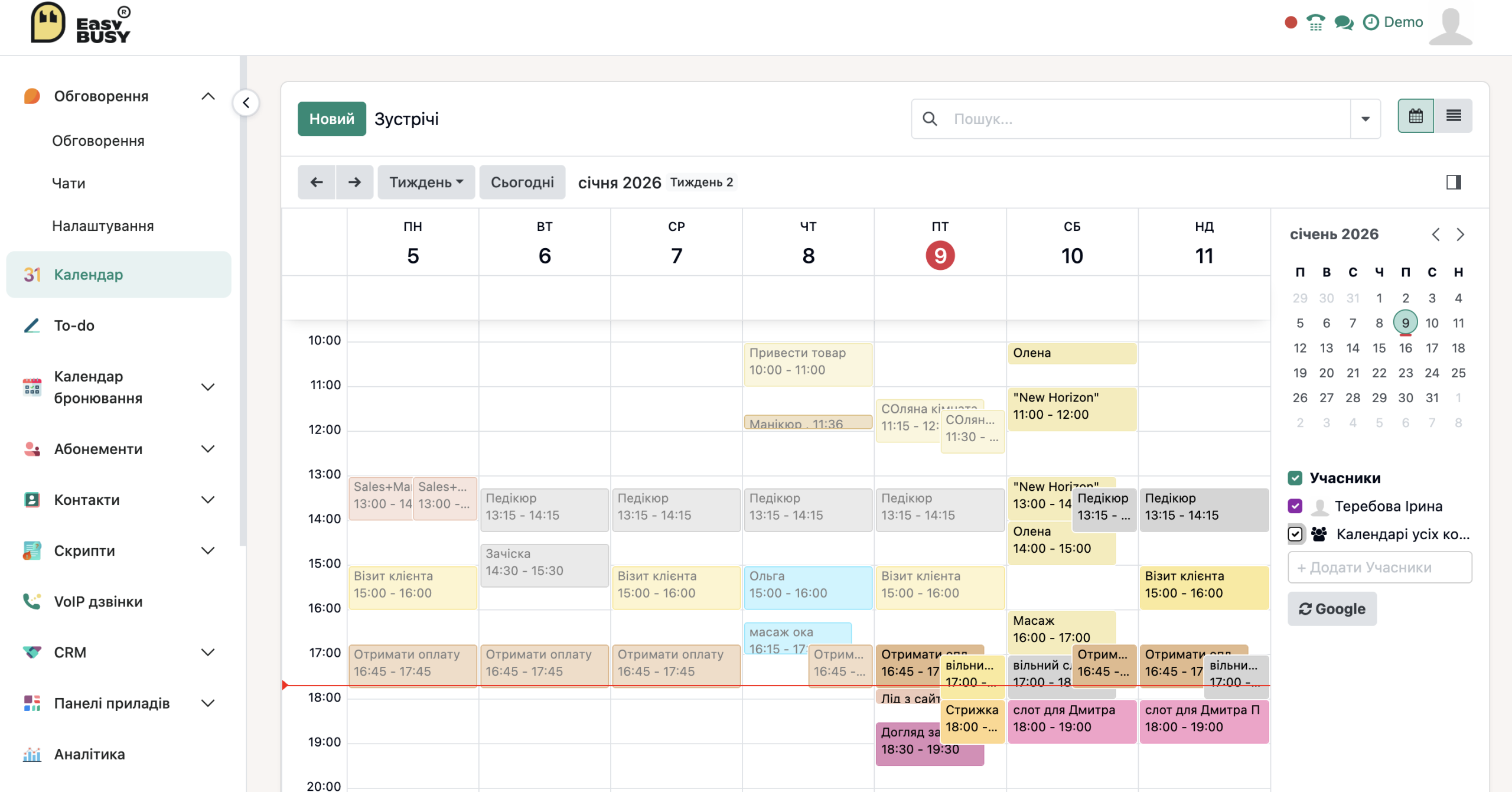Open Привести товар 10:00 event
This screenshot has width=1512, height=792.
tap(808, 364)
